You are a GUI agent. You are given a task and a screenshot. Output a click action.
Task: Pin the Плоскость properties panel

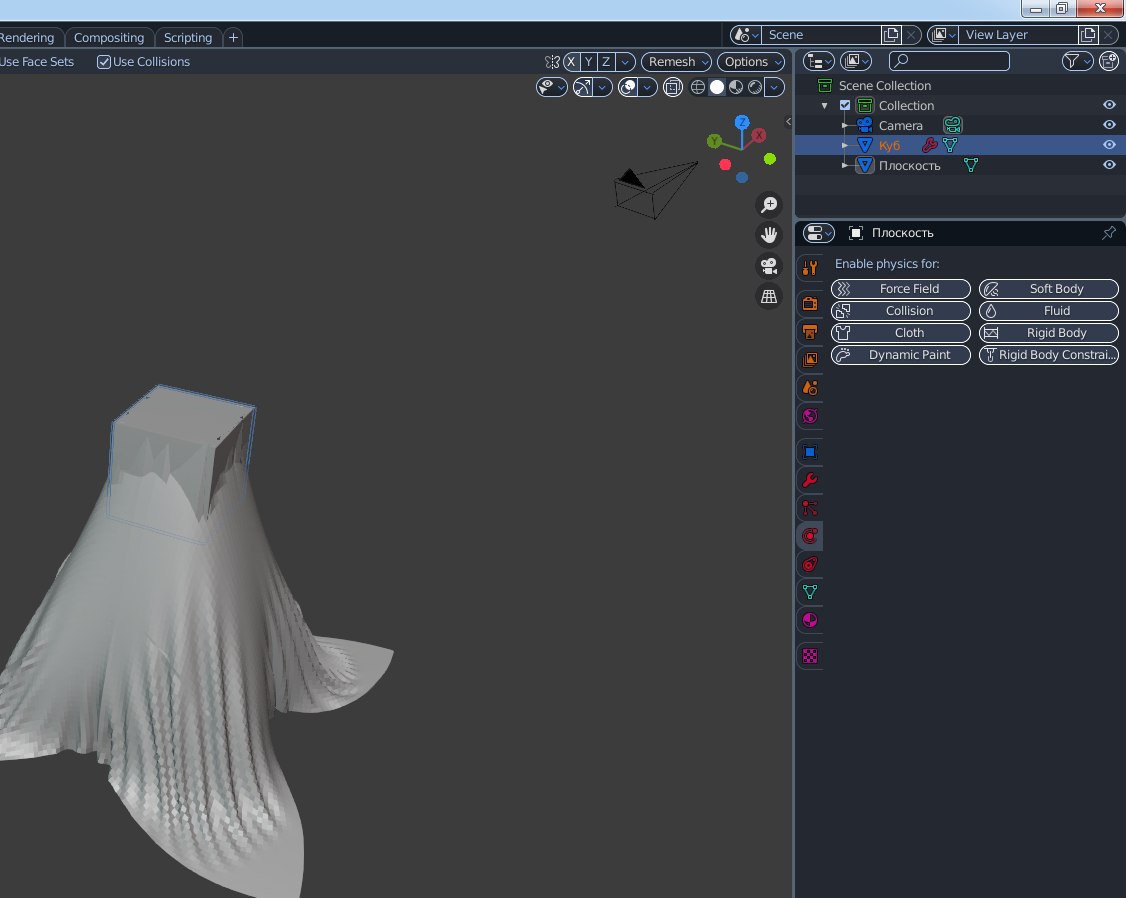(x=1109, y=233)
